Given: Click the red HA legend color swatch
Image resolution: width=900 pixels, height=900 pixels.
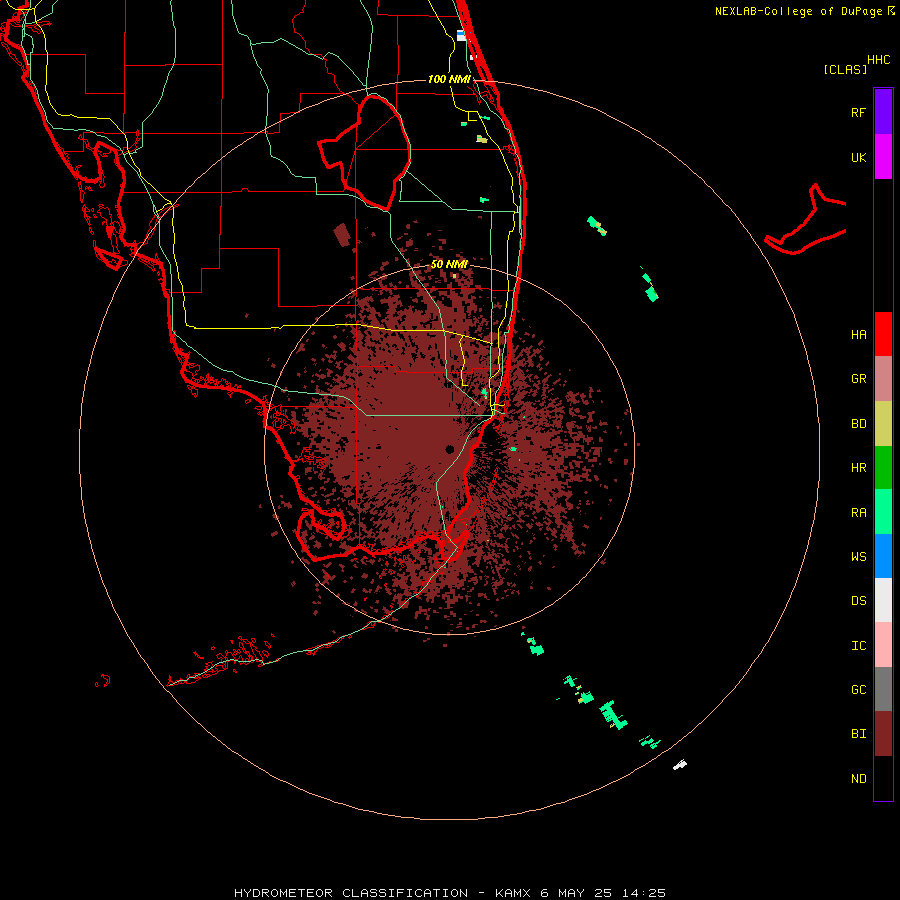Looking at the screenshot, I should (x=883, y=334).
